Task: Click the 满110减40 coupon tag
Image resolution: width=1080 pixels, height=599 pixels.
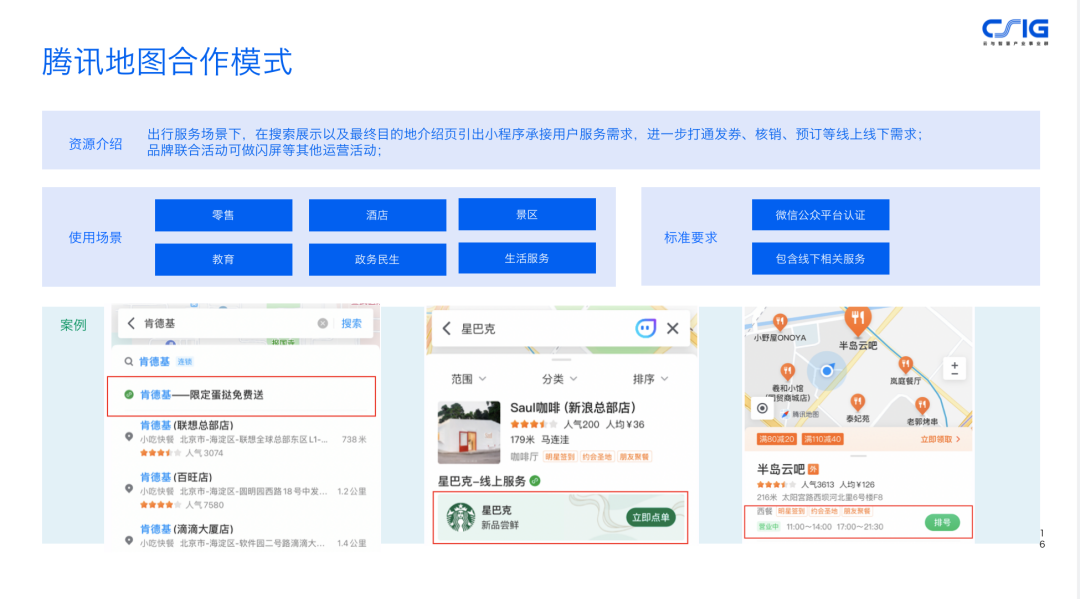Action: pyautogui.click(x=822, y=439)
